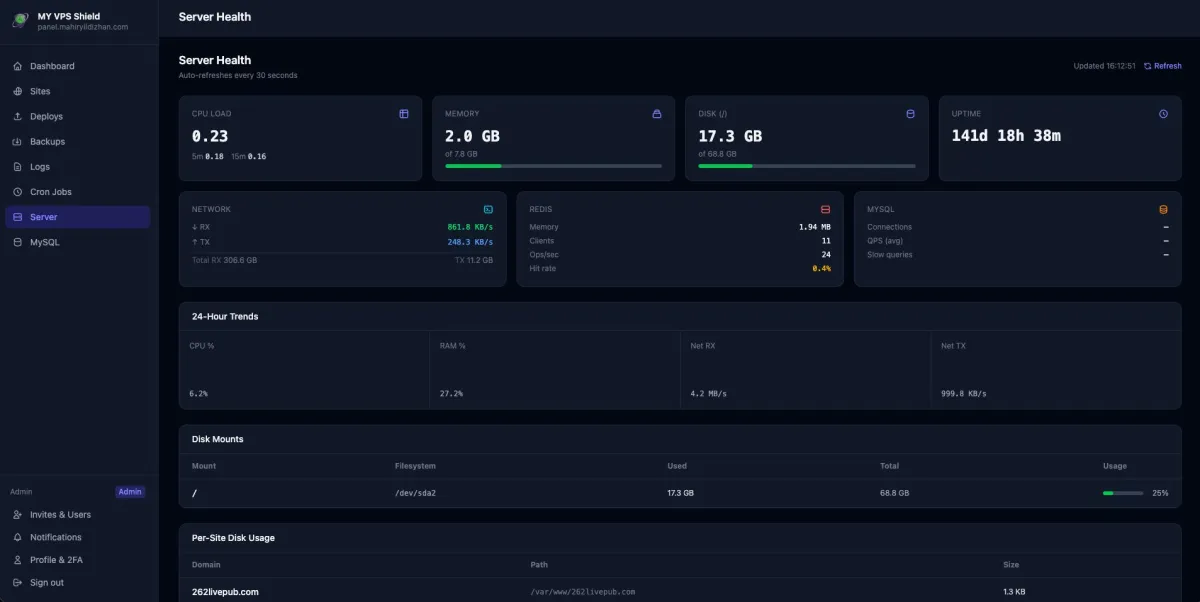Click the Total RX 306.6 GB text
Screen dimensions: 1200x602
pyautogui.click(x=225, y=260)
